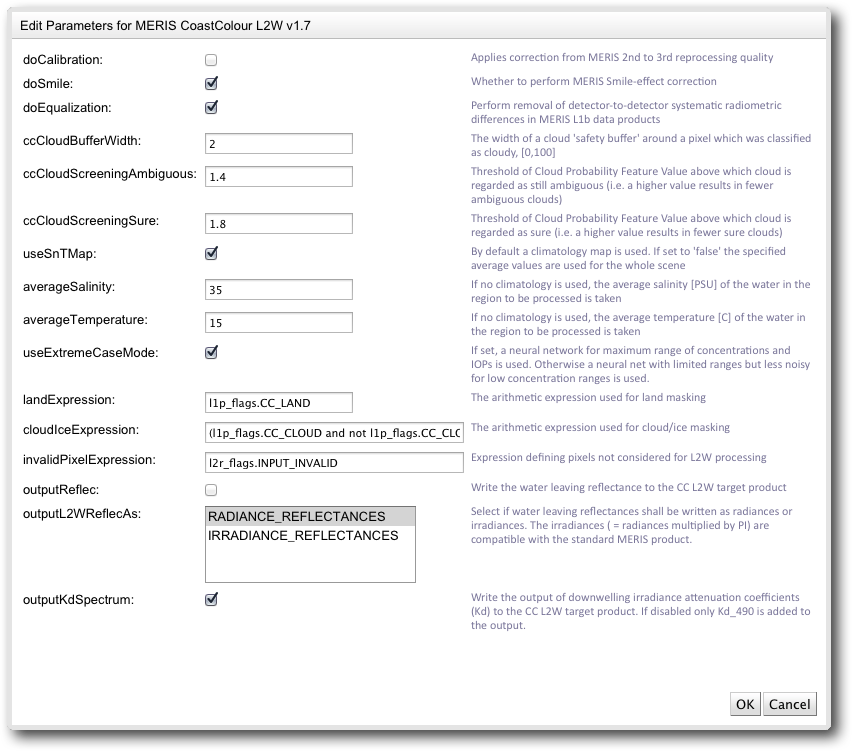Disable the useSnTMap checkbox

point(211,254)
